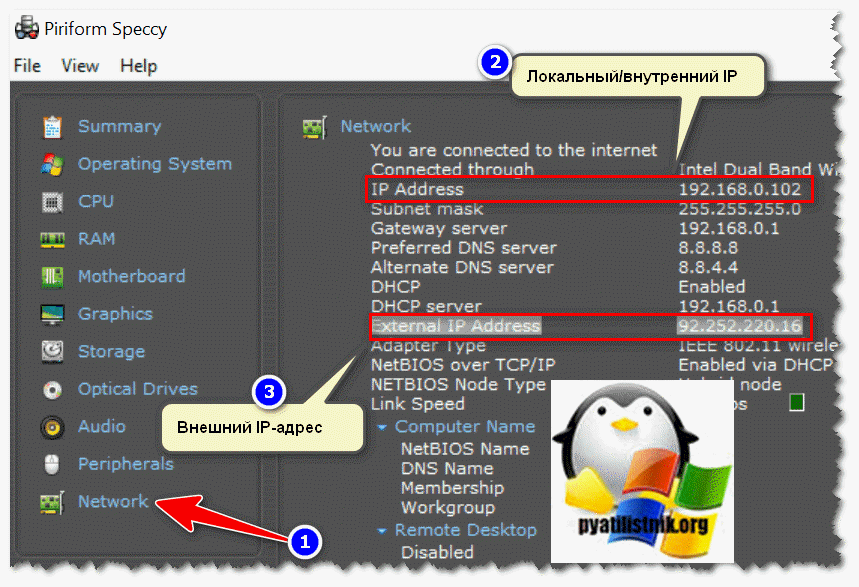Collapse the Remote Desktop section

click(383, 531)
